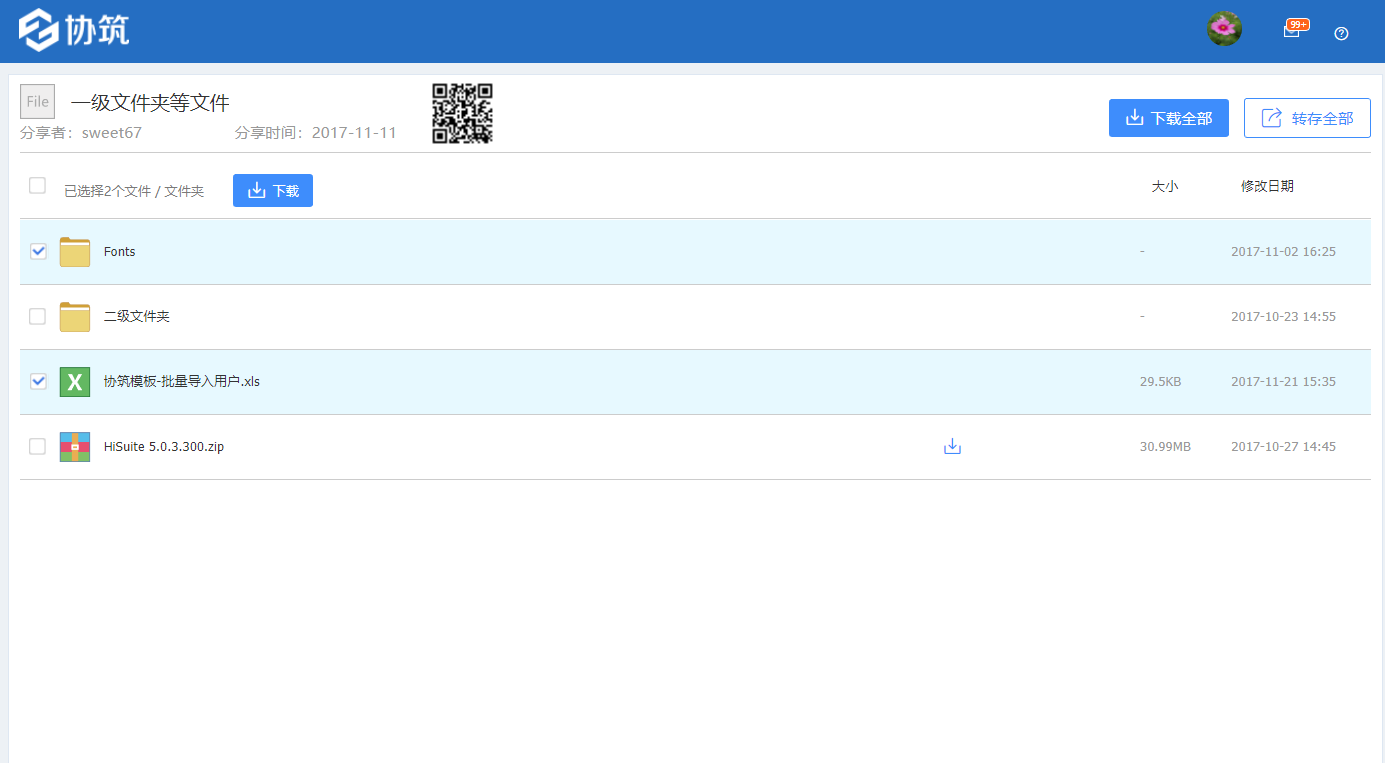This screenshot has width=1385, height=763.
Task: Toggle the select-all checkbox
Action: [37, 185]
